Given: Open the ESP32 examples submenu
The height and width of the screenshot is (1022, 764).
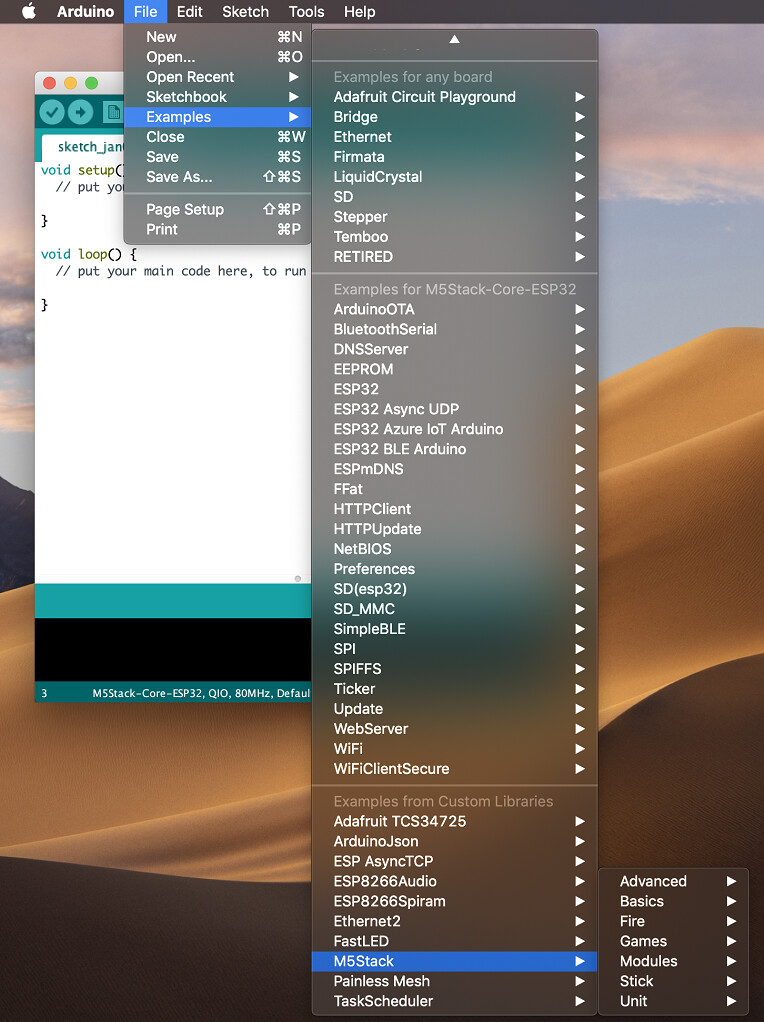Looking at the screenshot, I should 455,389.
